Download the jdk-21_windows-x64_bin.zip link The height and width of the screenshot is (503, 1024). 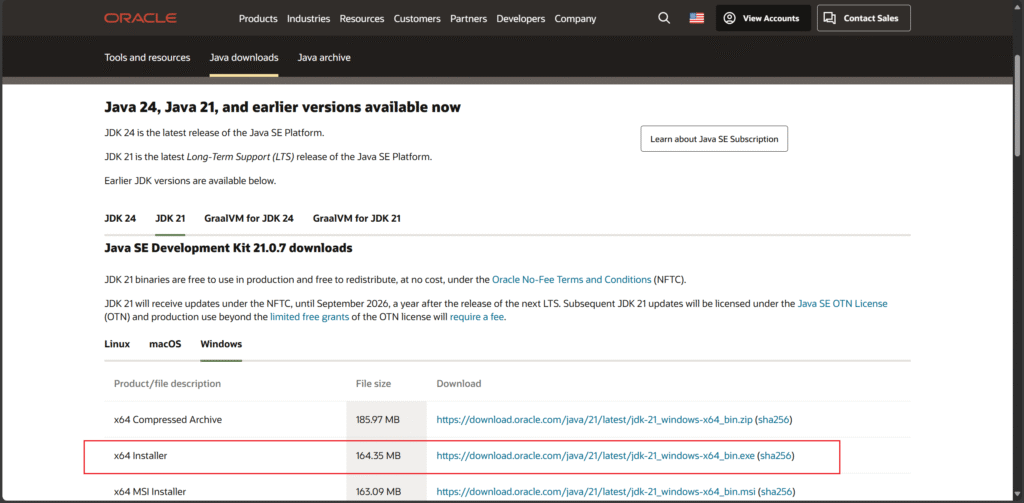click(x=594, y=420)
